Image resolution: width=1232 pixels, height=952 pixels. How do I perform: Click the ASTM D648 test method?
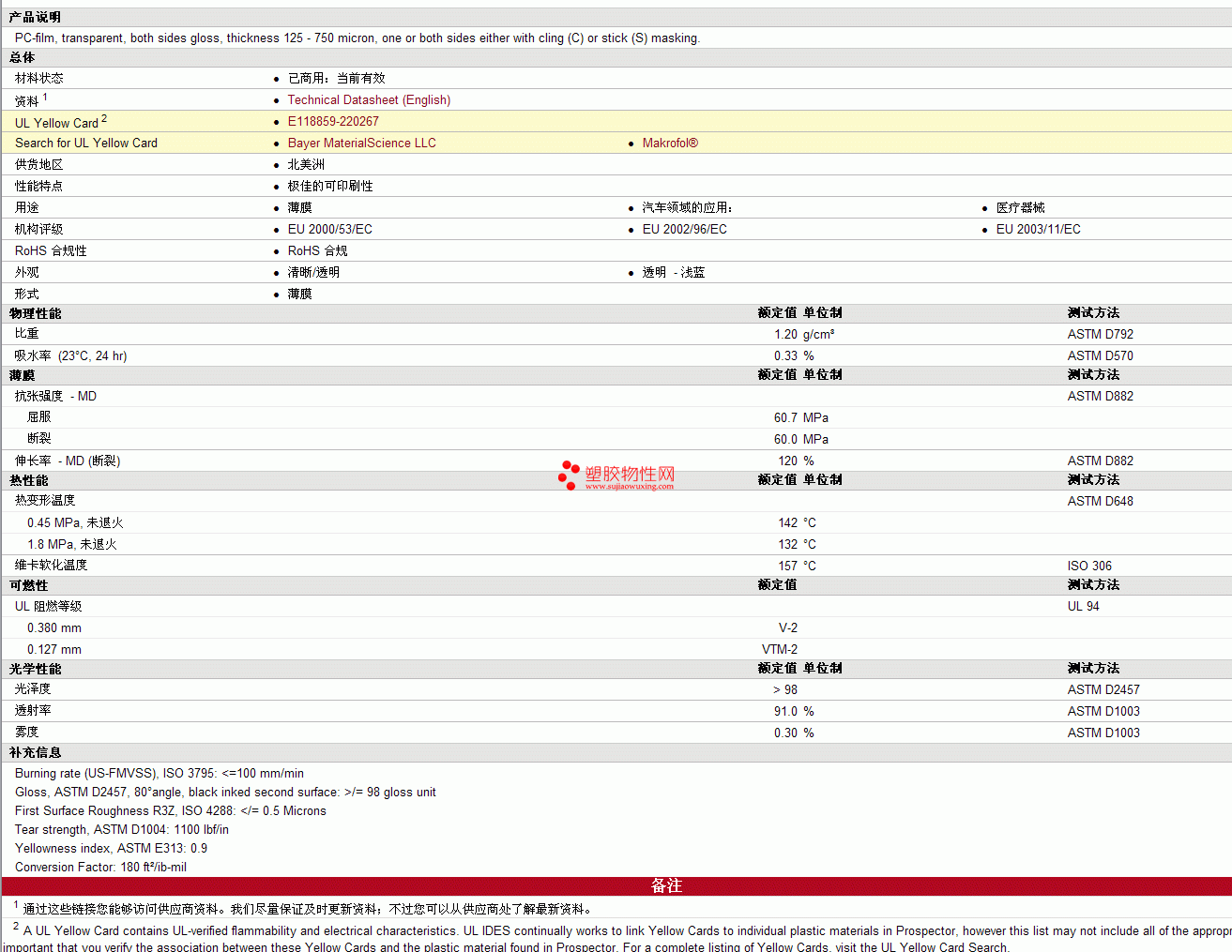pyautogui.click(x=1101, y=502)
